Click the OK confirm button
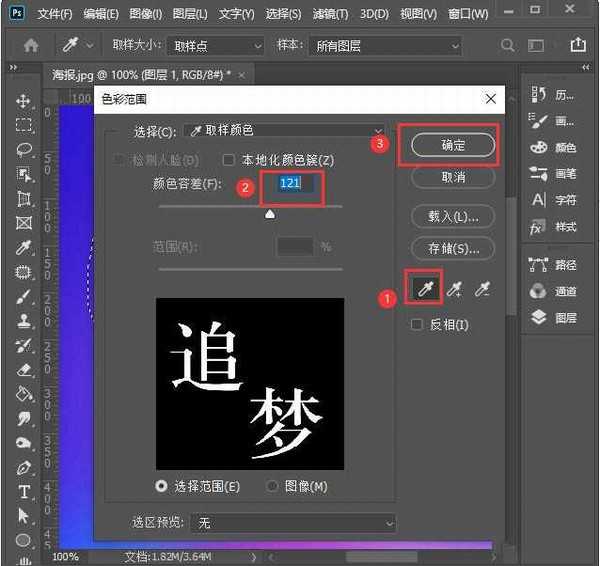The image size is (600, 566). pyautogui.click(x=453, y=145)
